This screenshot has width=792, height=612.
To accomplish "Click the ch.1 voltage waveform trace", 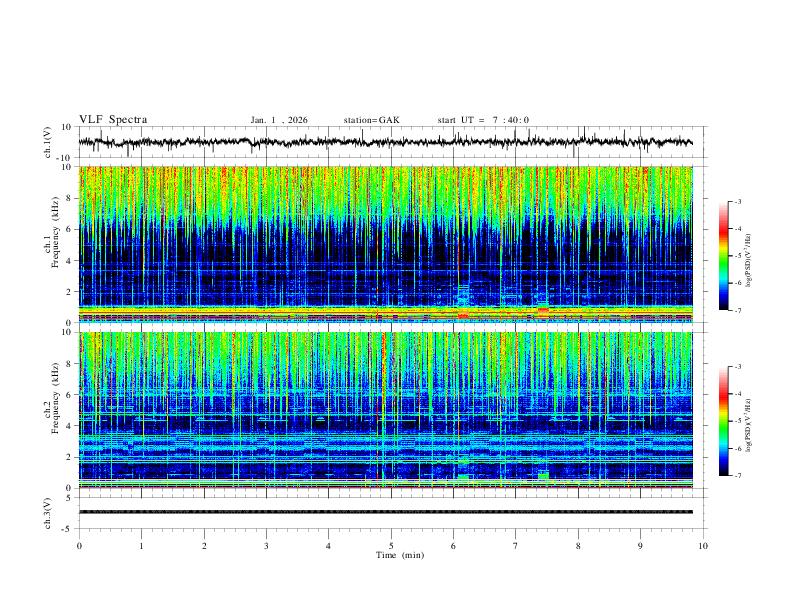I will click(385, 142).
